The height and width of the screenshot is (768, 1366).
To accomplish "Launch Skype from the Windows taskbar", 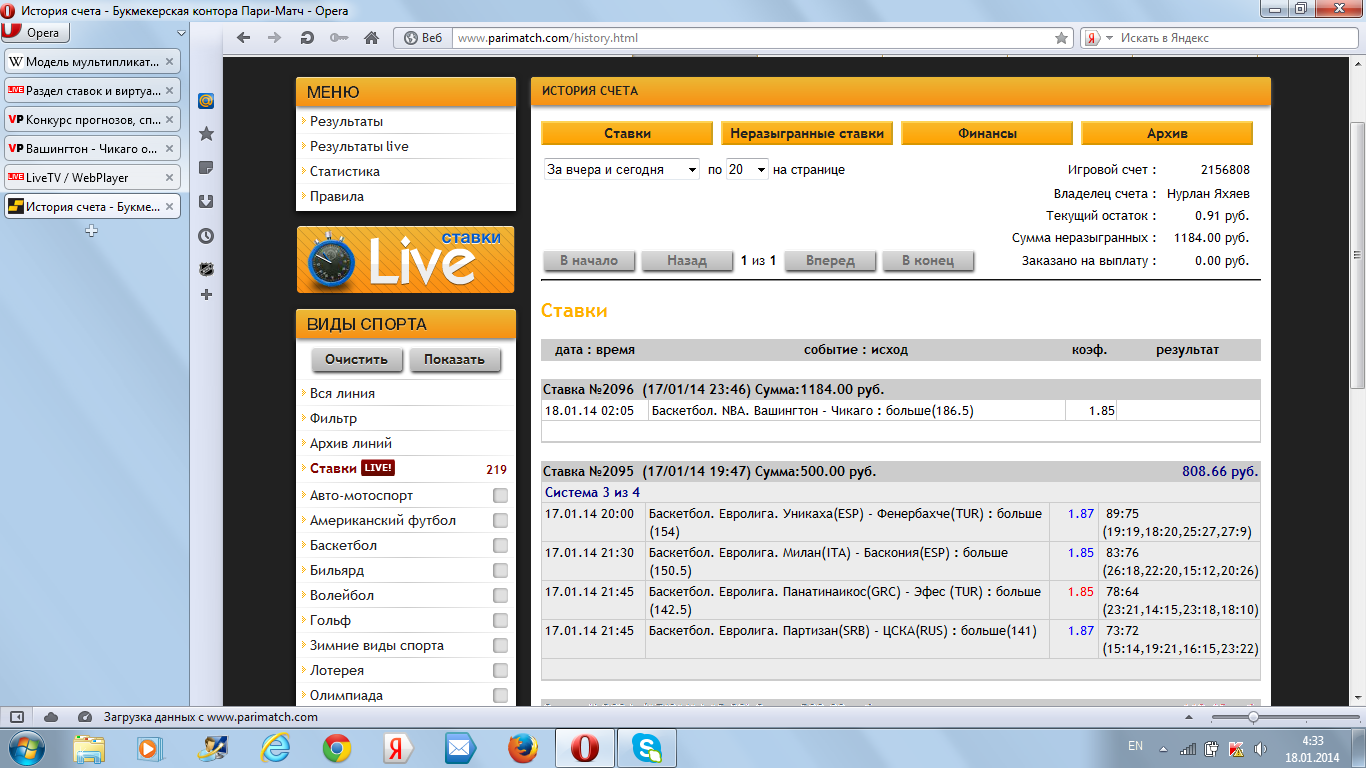I will 647,747.
